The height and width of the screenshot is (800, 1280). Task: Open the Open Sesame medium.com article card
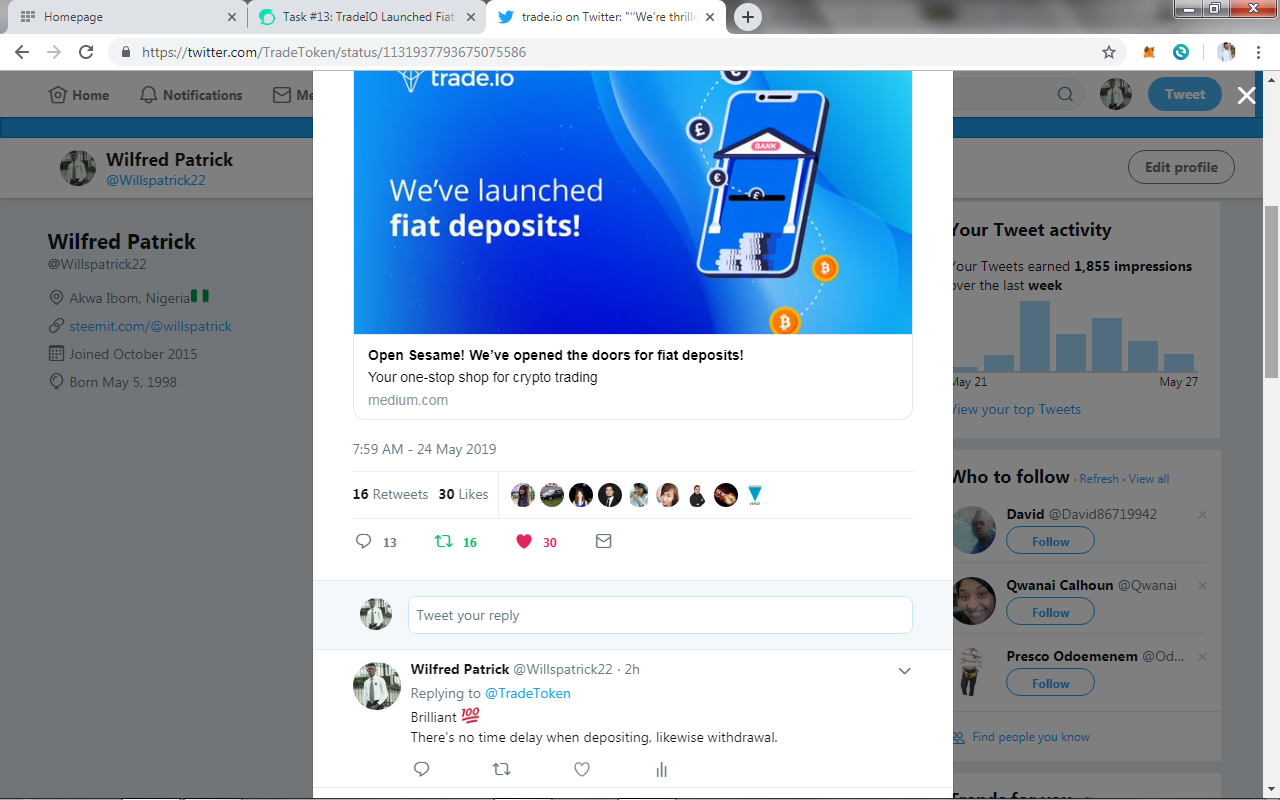click(x=633, y=377)
